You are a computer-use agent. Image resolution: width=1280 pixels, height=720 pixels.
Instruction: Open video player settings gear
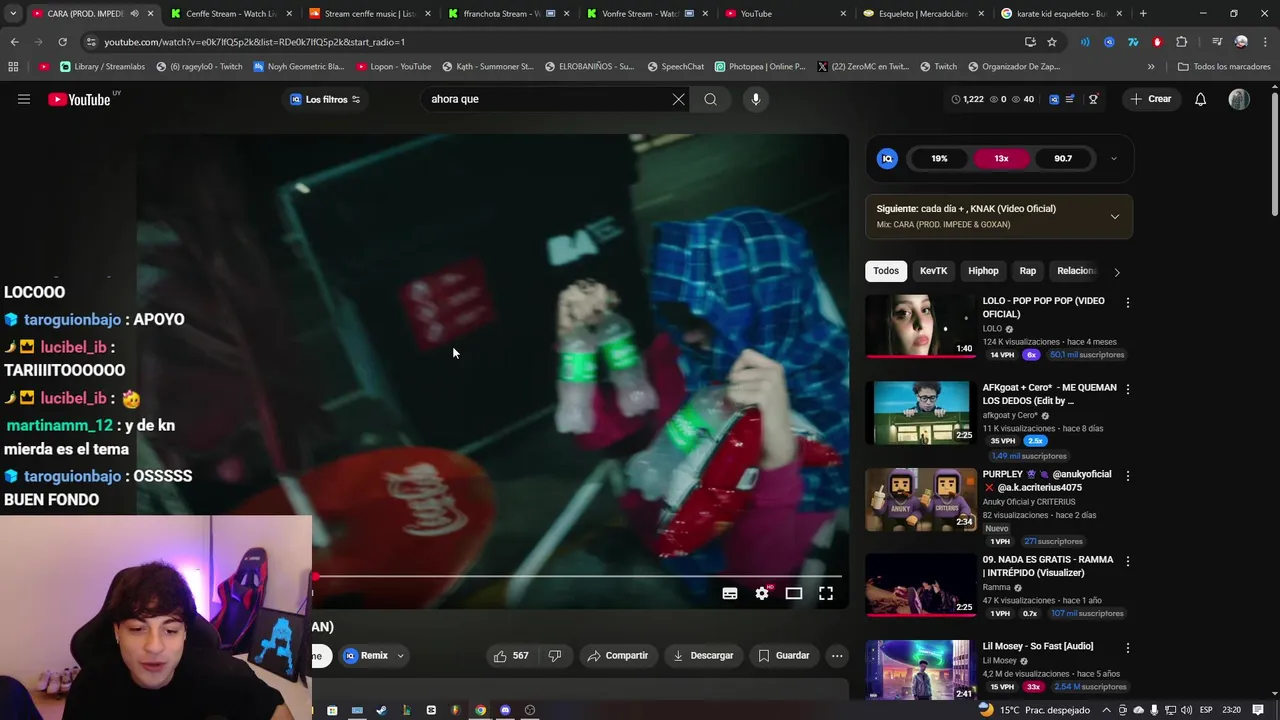(x=762, y=593)
